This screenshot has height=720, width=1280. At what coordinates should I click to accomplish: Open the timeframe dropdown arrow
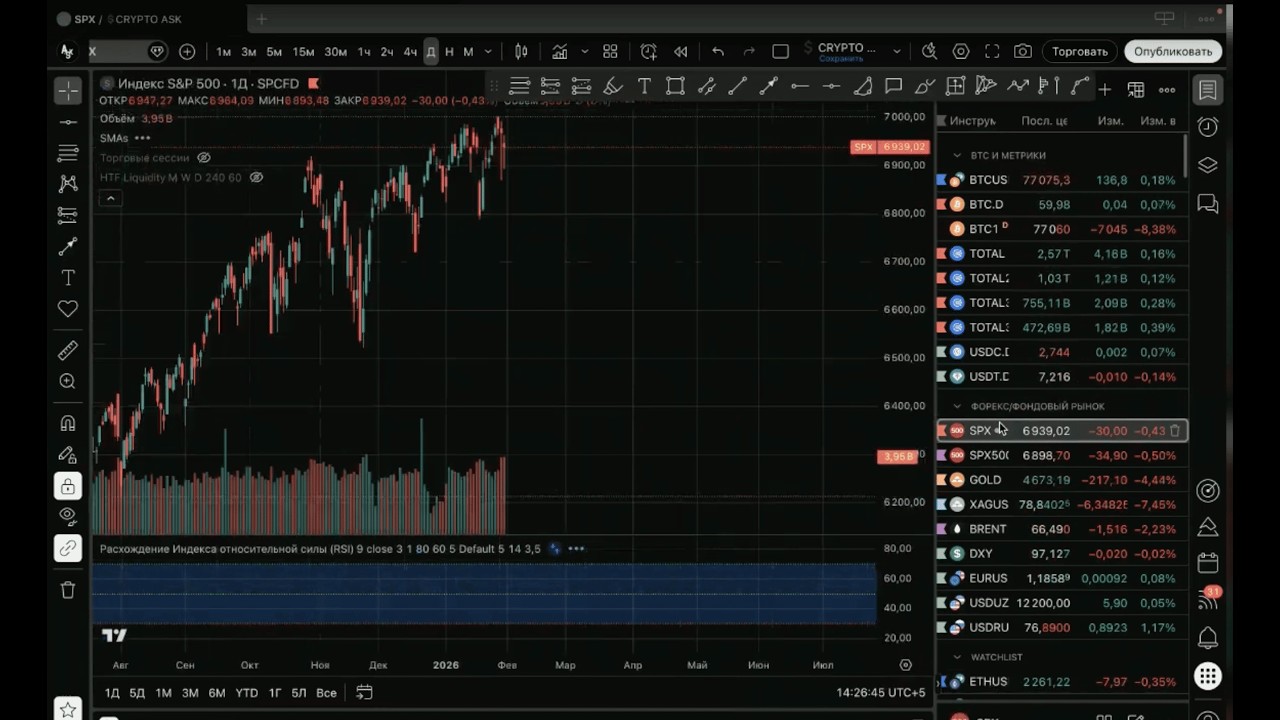pyautogui.click(x=488, y=51)
